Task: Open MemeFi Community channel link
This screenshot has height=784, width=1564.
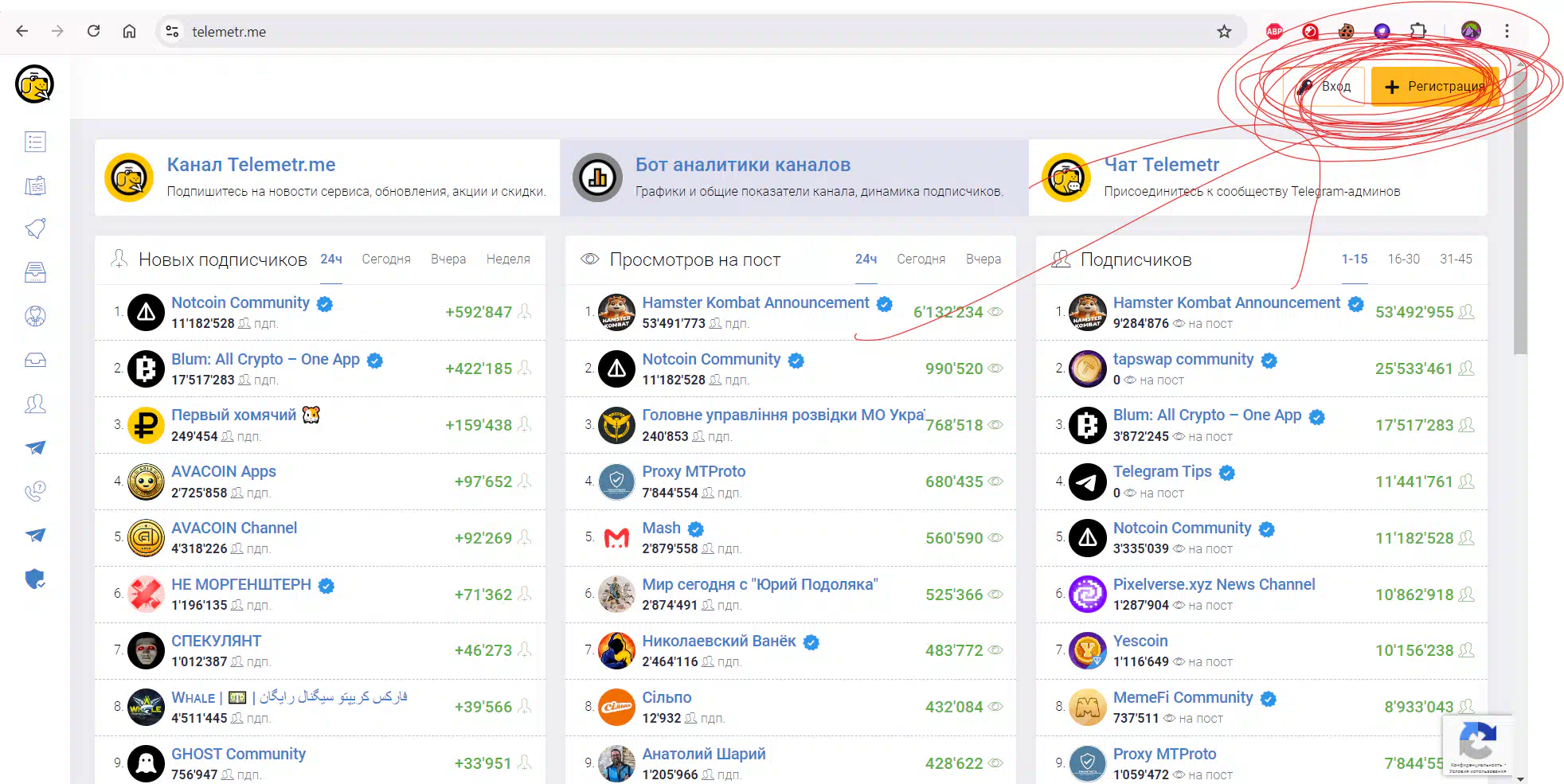Action: 1183,697
